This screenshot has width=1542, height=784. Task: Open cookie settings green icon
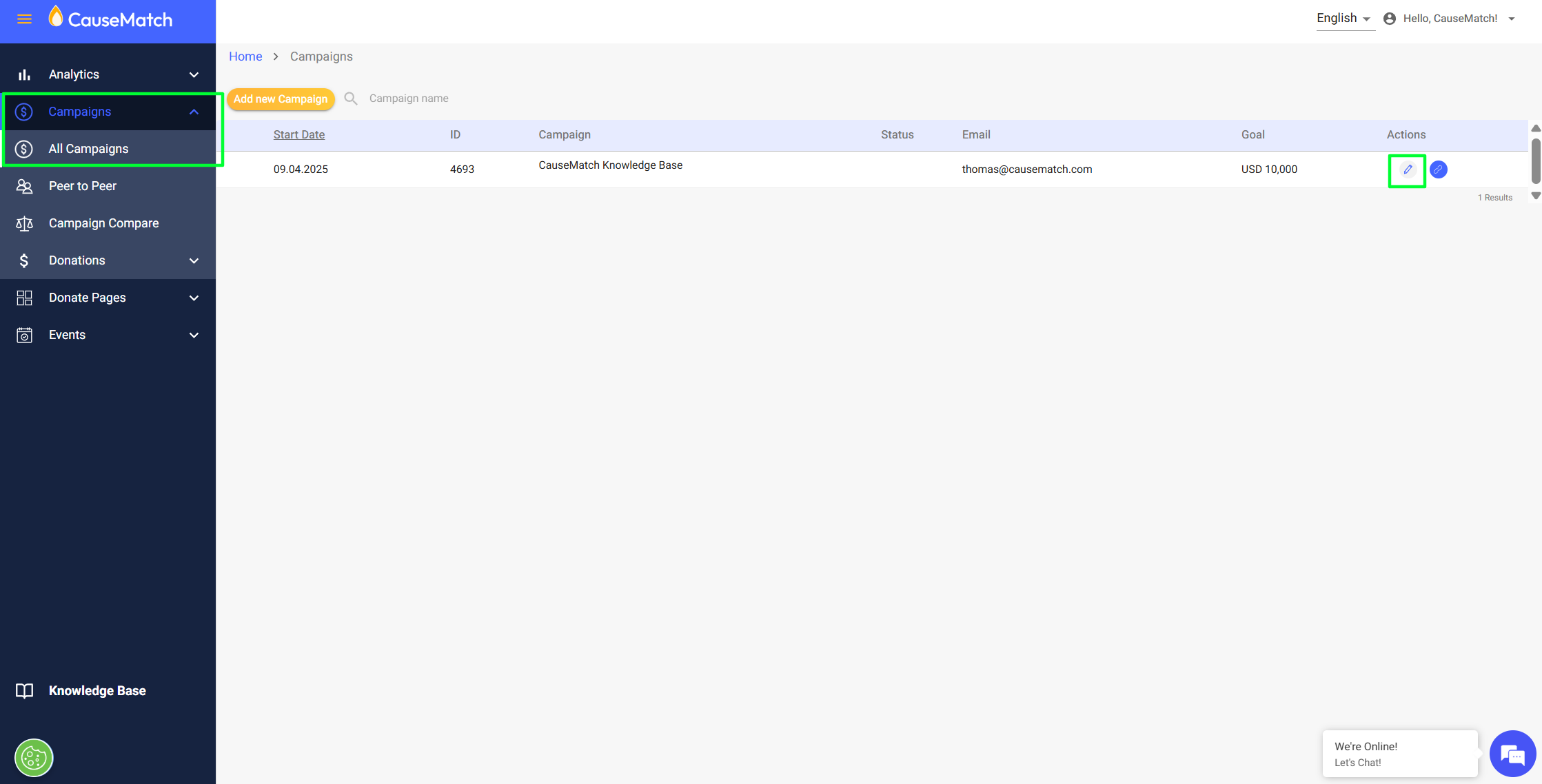click(34, 758)
